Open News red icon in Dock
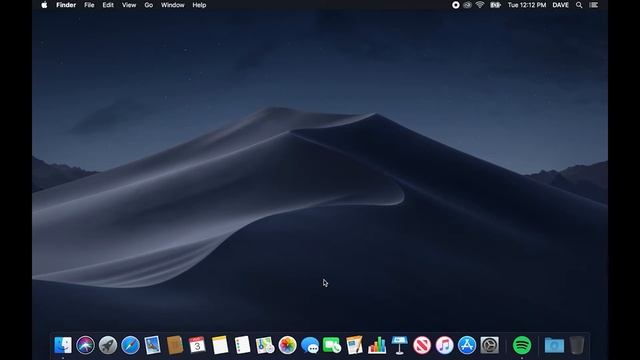Screen dimensions: 640x360 coord(422,345)
